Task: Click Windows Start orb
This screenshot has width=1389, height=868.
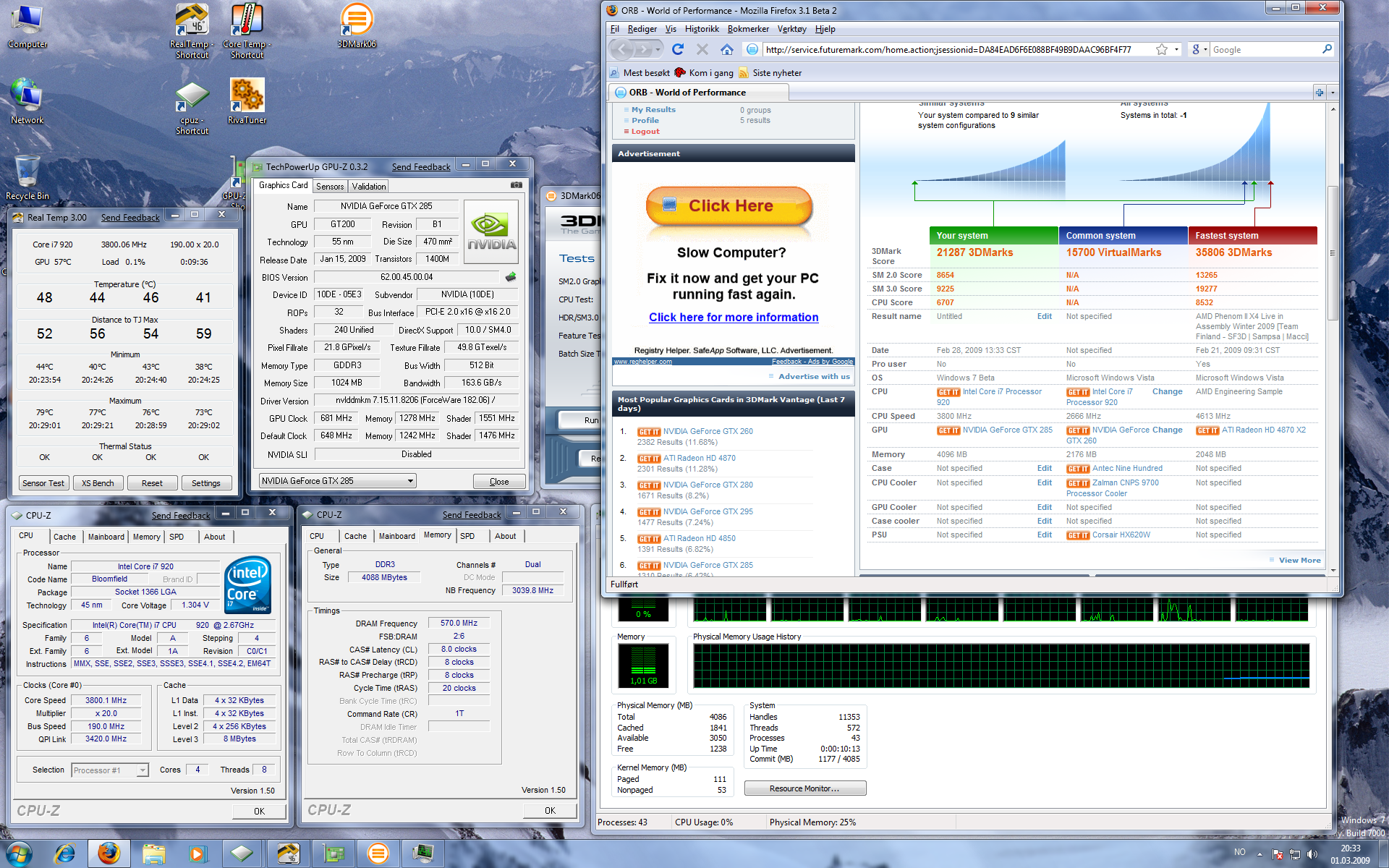Action: tap(18, 854)
